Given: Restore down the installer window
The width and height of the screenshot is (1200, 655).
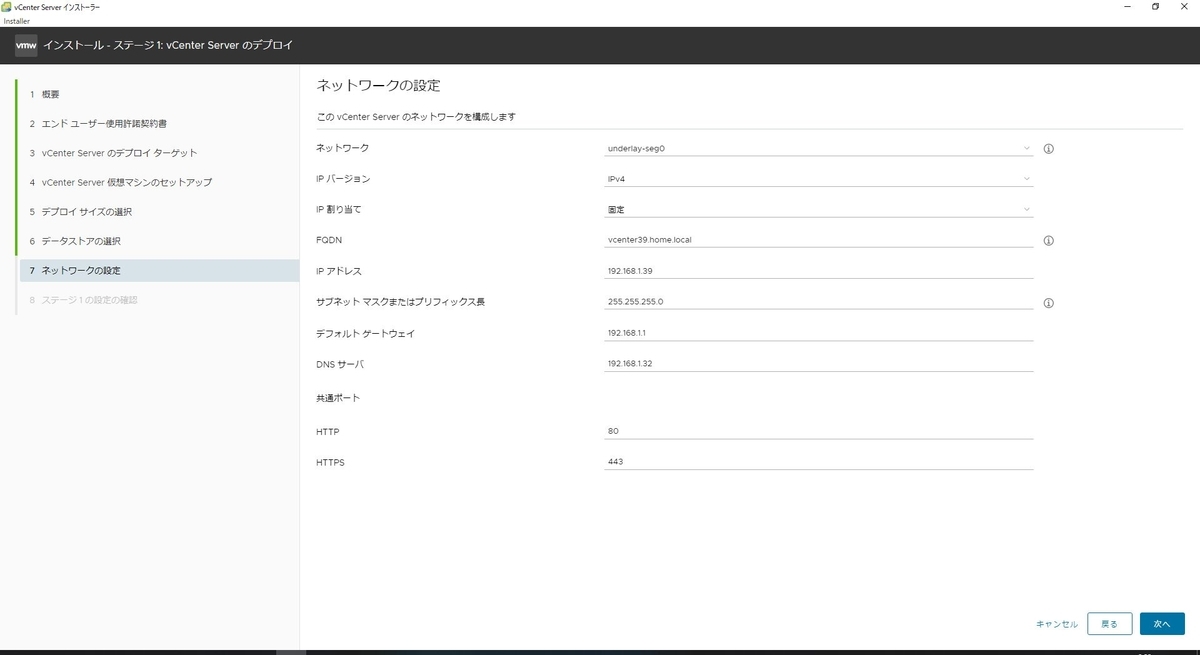Looking at the screenshot, I should point(1155,6).
